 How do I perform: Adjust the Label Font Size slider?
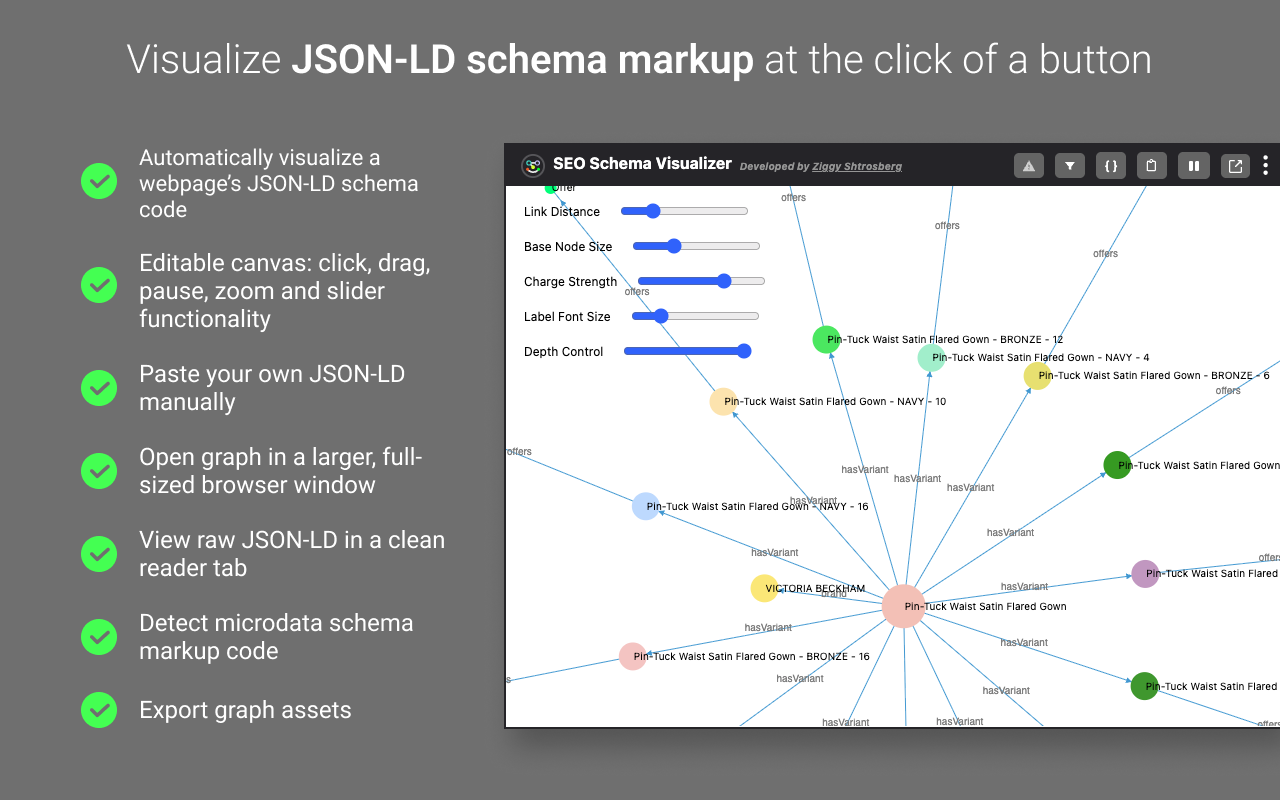click(695, 316)
